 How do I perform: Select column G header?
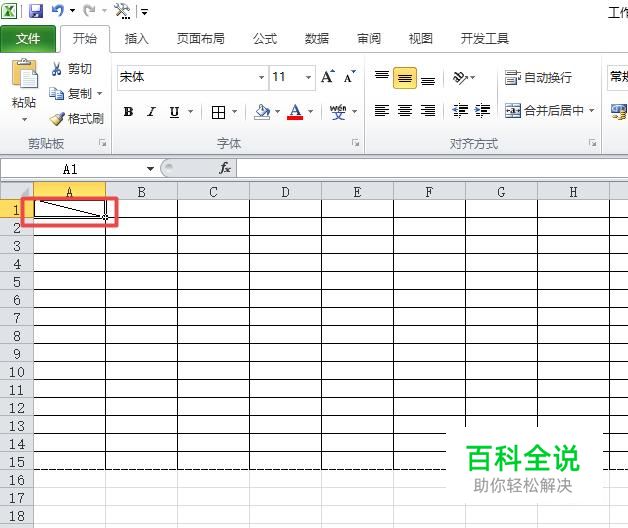click(x=501, y=191)
